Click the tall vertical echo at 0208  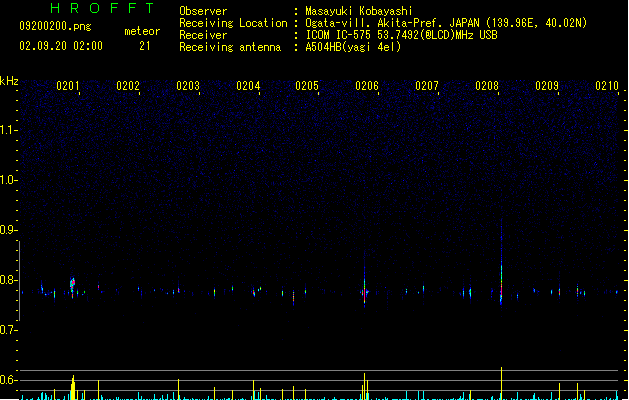coord(501,270)
